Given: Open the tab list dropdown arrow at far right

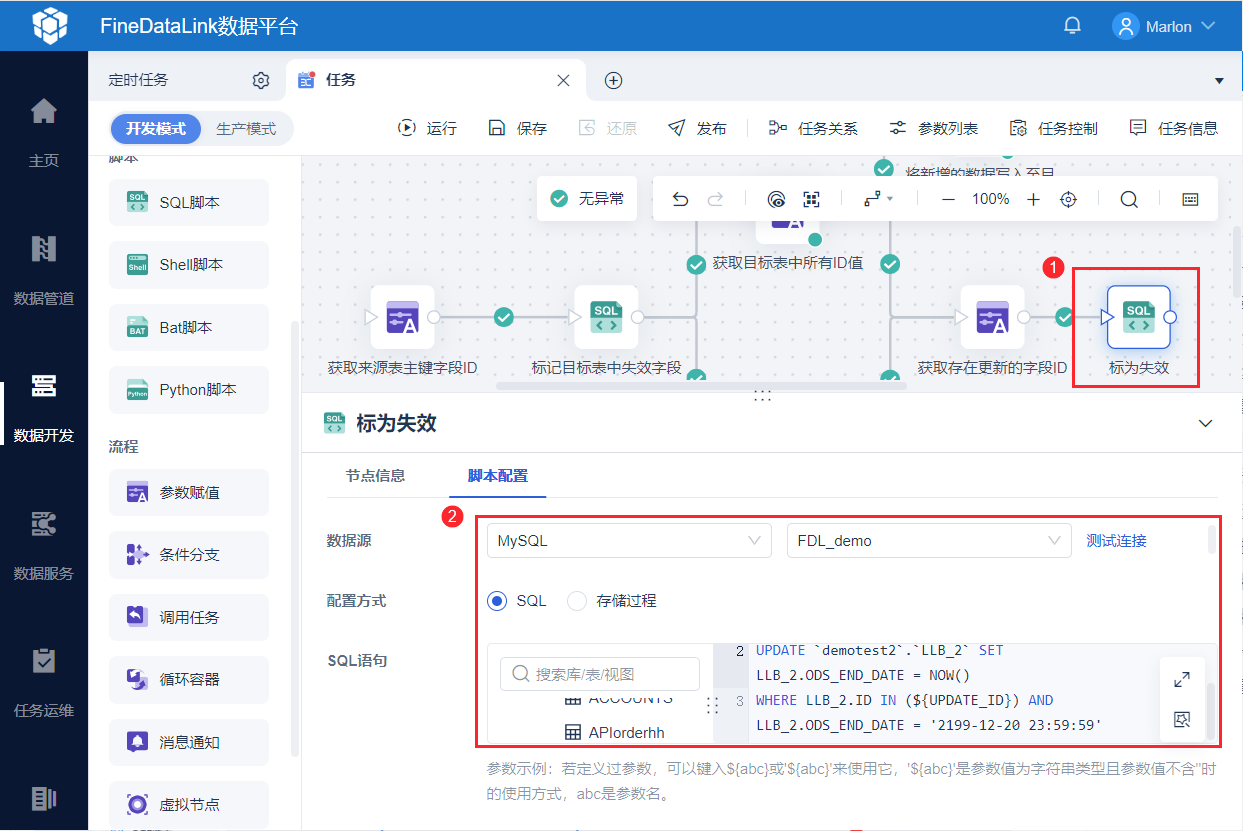Looking at the screenshot, I should pos(1219,81).
